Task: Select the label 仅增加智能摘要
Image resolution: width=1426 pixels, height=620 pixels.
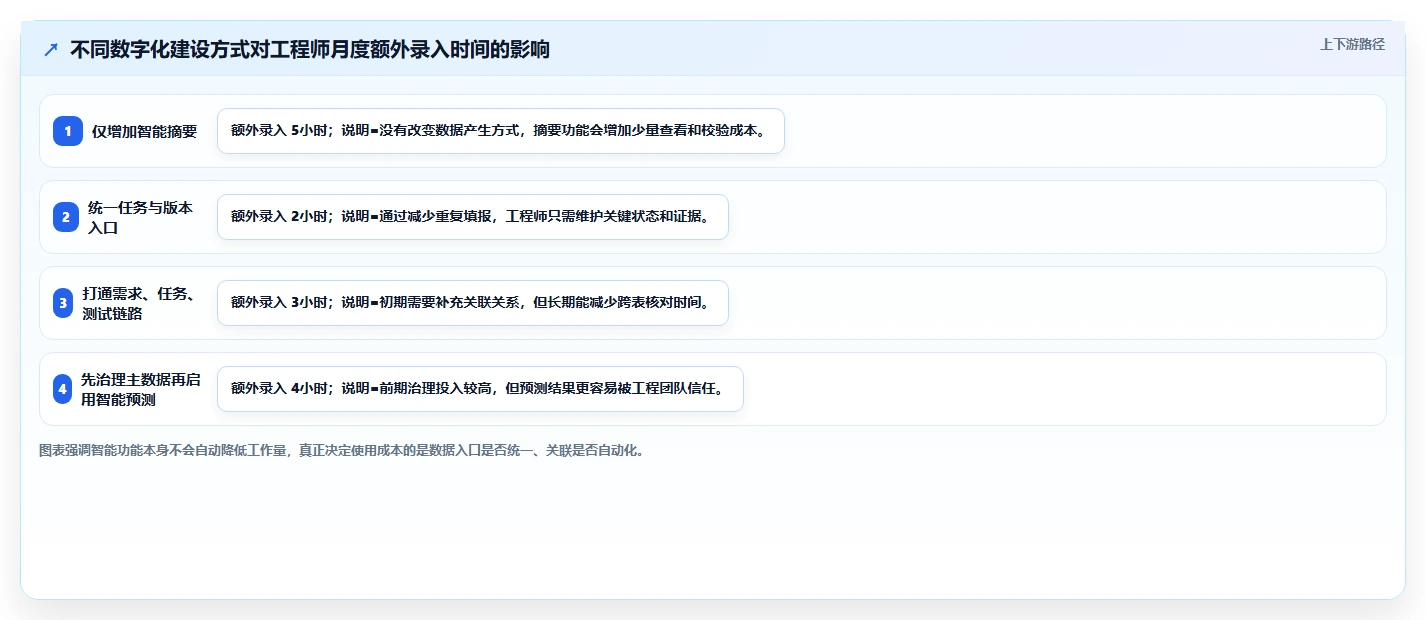Action: (145, 131)
